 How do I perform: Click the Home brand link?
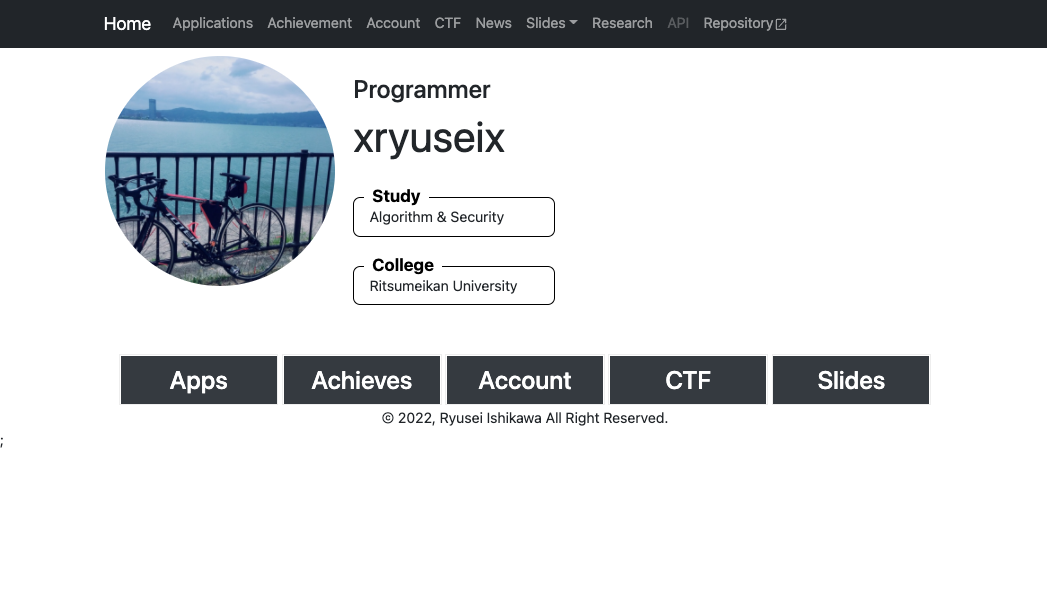127,23
